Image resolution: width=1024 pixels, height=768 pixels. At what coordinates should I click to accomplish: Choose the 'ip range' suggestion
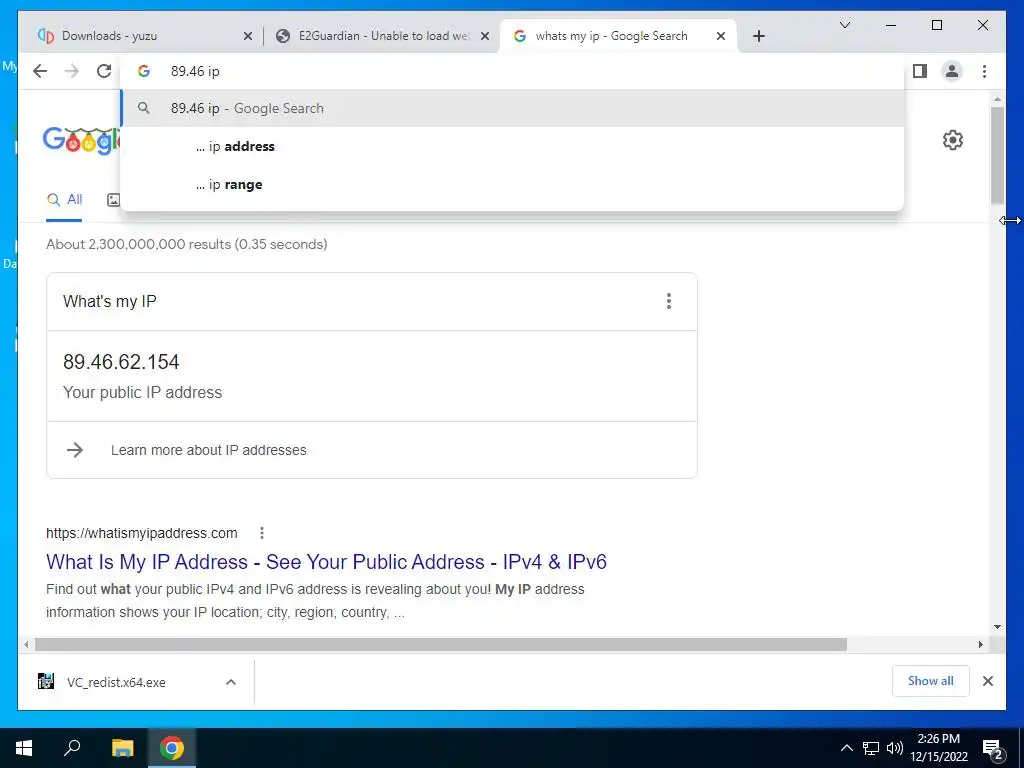(x=513, y=184)
